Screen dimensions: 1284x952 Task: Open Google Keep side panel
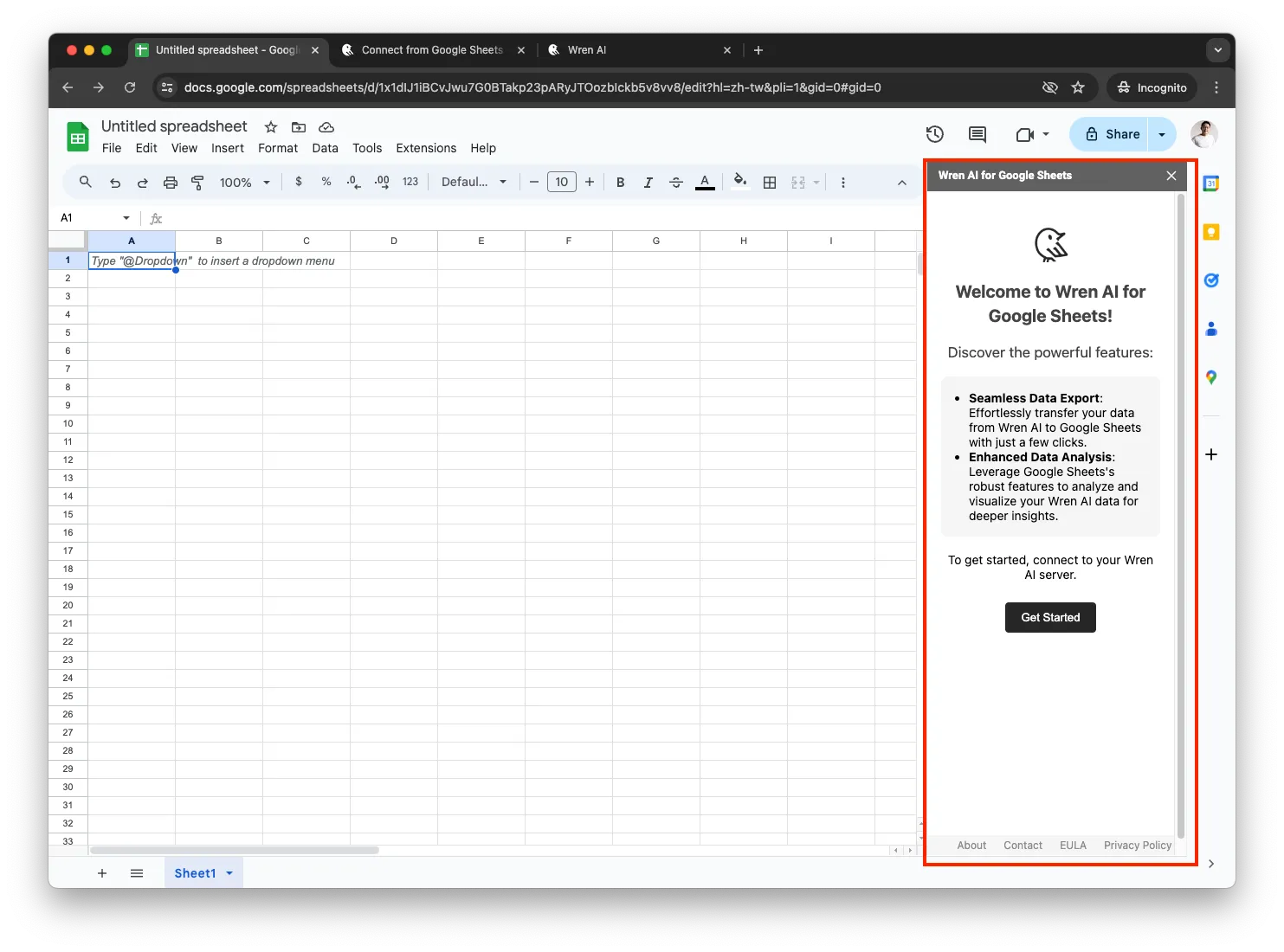(x=1211, y=232)
